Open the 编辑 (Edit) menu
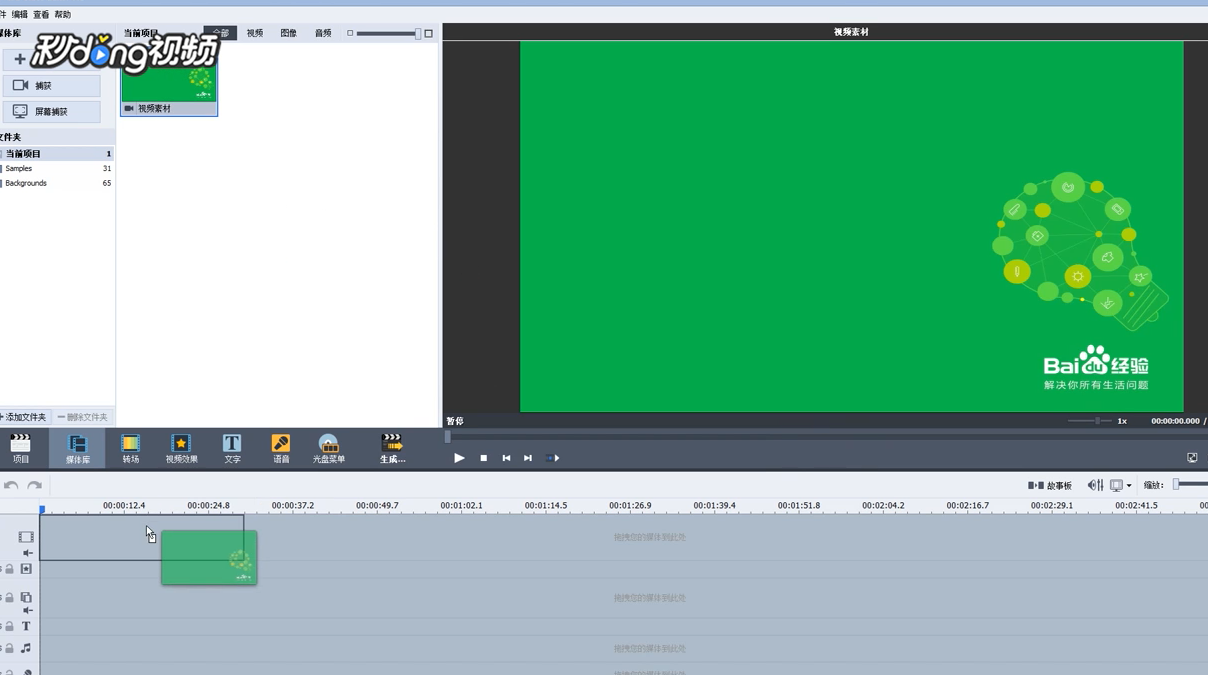This screenshot has width=1208, height=675. click(x=19, y=15)
